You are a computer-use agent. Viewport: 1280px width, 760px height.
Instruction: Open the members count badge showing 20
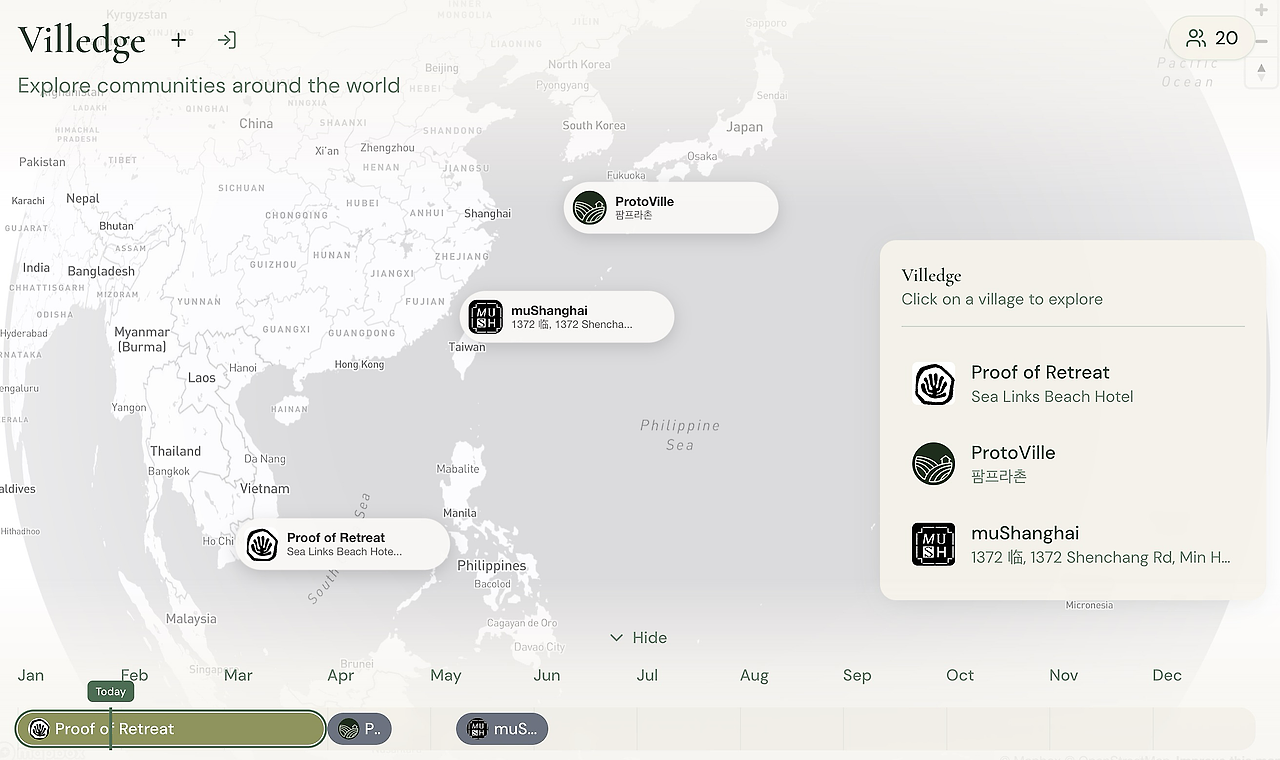(x=1211, y=38)
